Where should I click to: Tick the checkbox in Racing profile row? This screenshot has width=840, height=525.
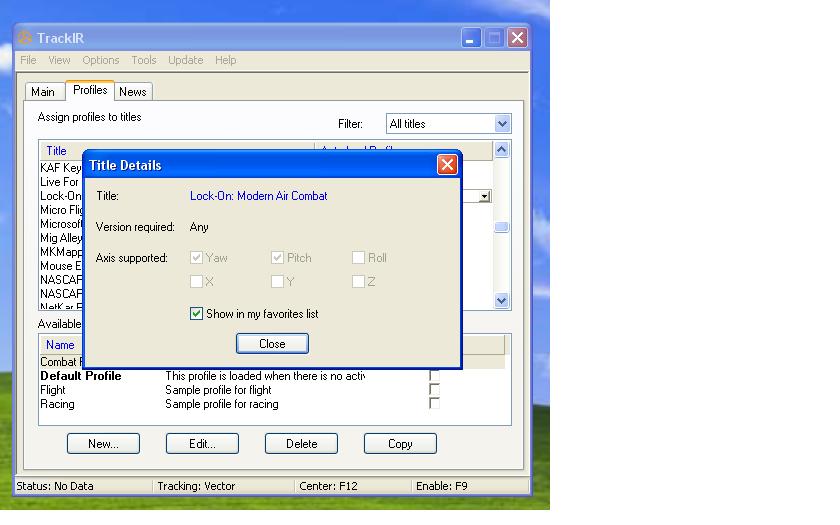tap(434, 403)
